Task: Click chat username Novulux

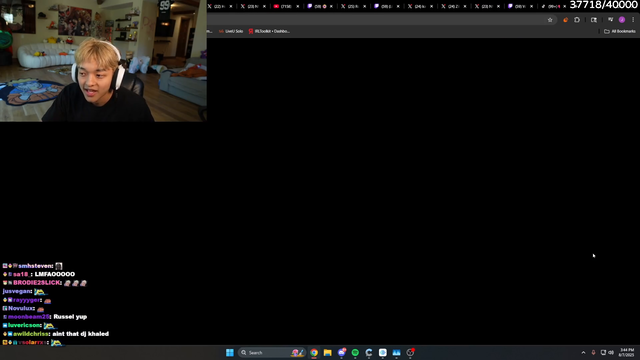Action: tap(21, 309)
